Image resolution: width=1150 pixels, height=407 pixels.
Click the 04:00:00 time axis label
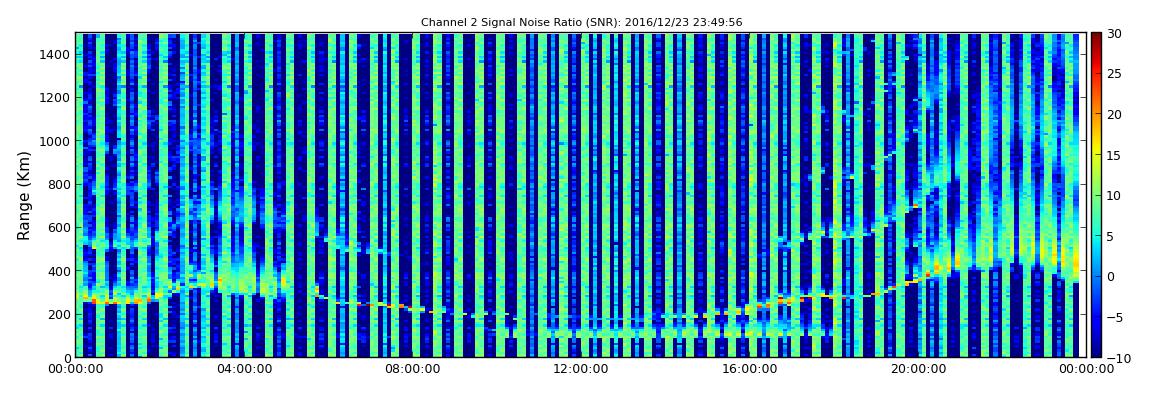243,370
